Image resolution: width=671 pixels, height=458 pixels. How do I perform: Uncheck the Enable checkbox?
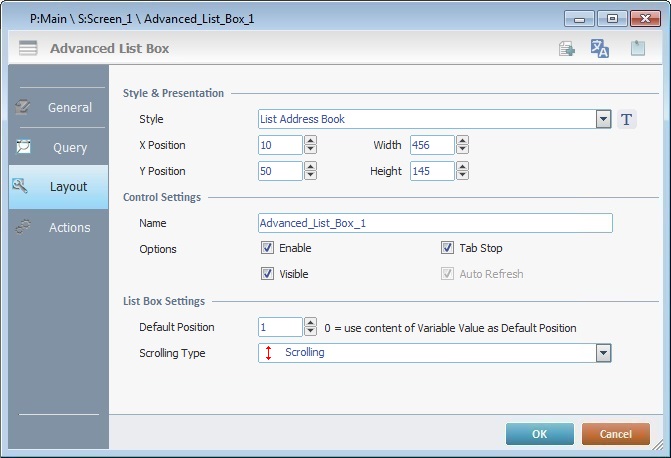click(267, 248)
